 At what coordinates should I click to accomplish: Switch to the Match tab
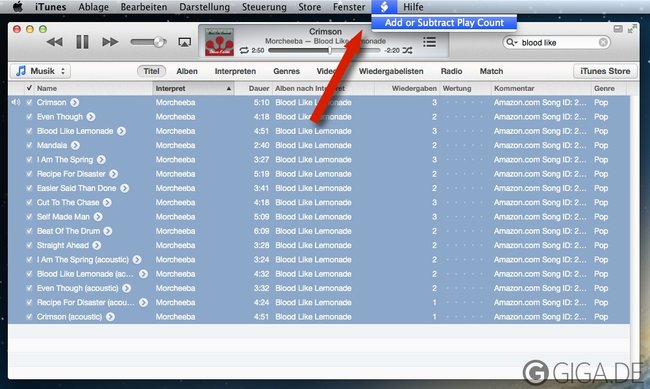(491, 71)
